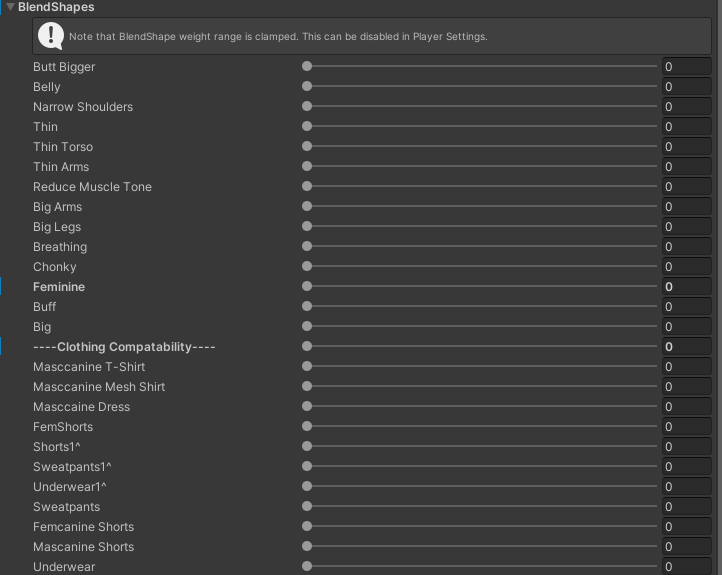
Task: Collapse the BlendShapes foldout arrow
Action: click(10, 7)
